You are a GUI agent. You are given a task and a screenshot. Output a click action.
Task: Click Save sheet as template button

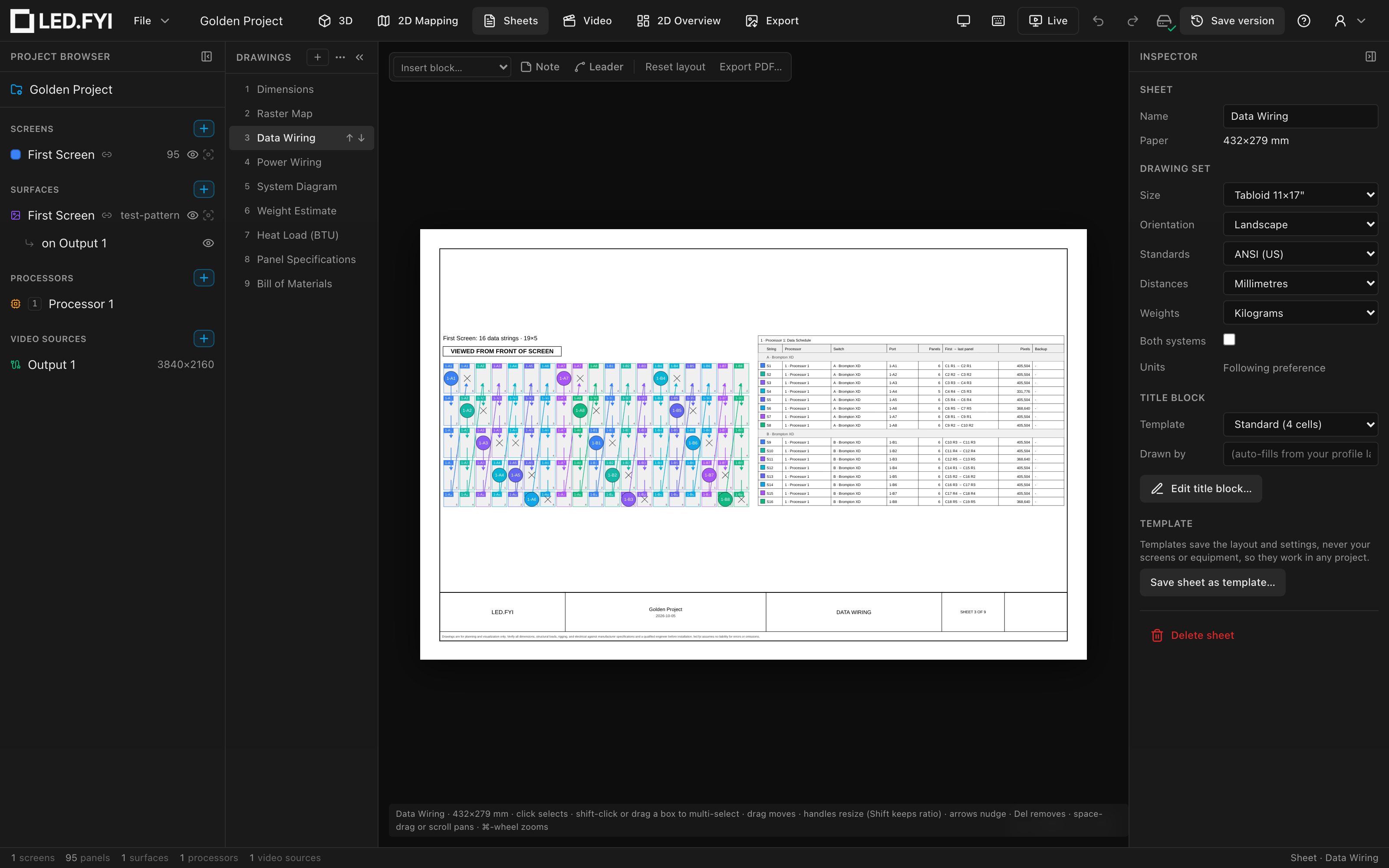tap(1212, 582)
